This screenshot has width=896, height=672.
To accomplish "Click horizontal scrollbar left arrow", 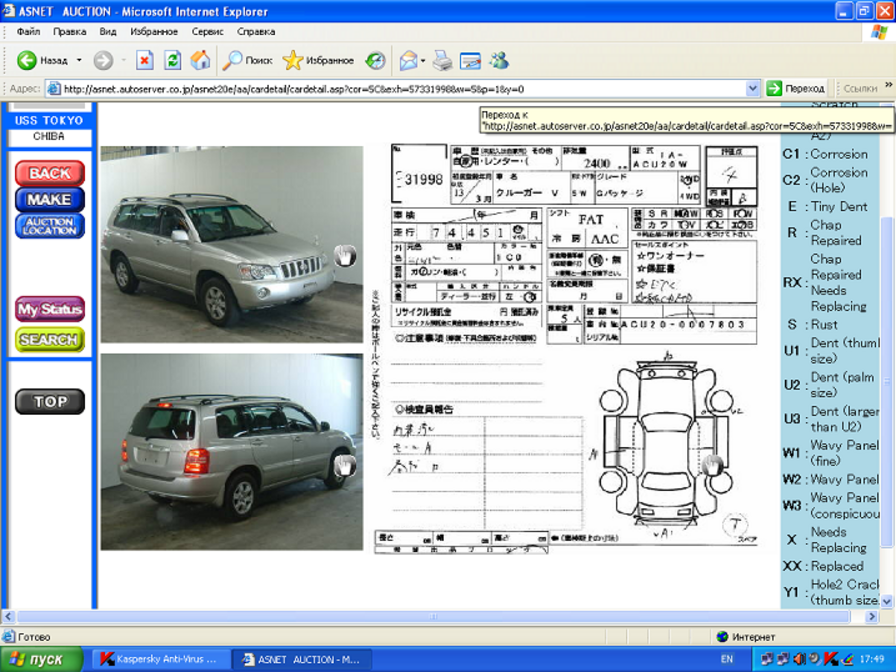I will 8,617.
